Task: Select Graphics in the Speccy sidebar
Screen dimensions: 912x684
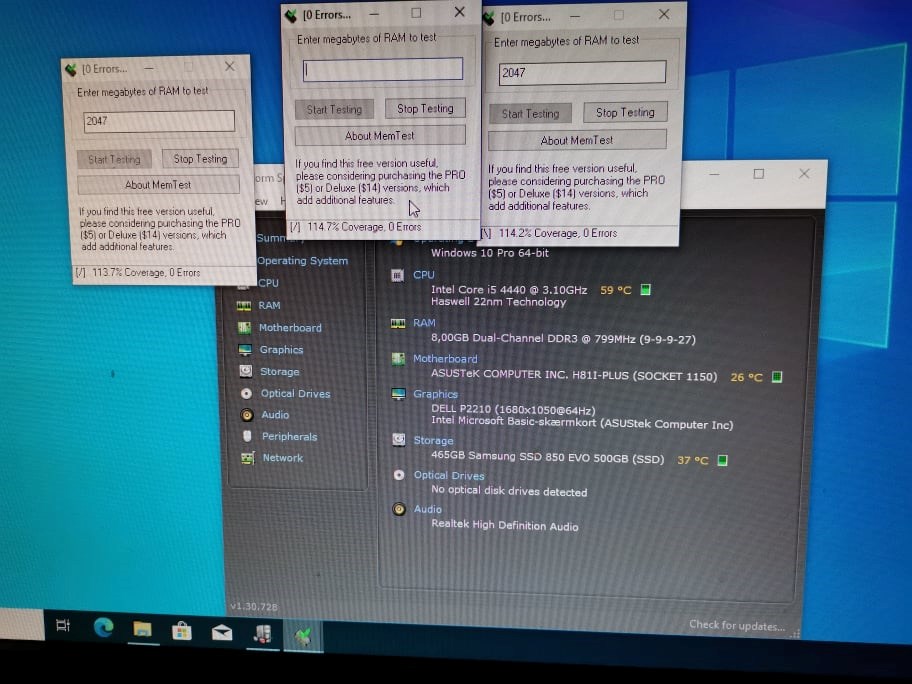Action: (x=282, y=350)
